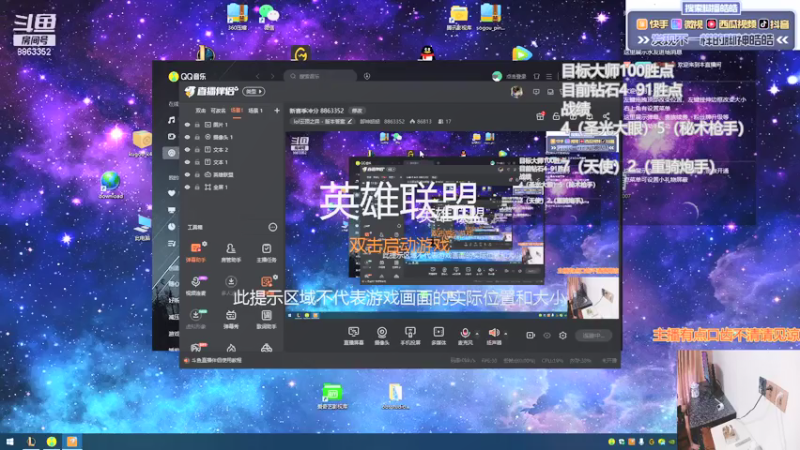Open the clock recent-plays item in the QQ音乐 sidebar
The image size is (800, 450).
pyautogui.click(x=171, y=227)
